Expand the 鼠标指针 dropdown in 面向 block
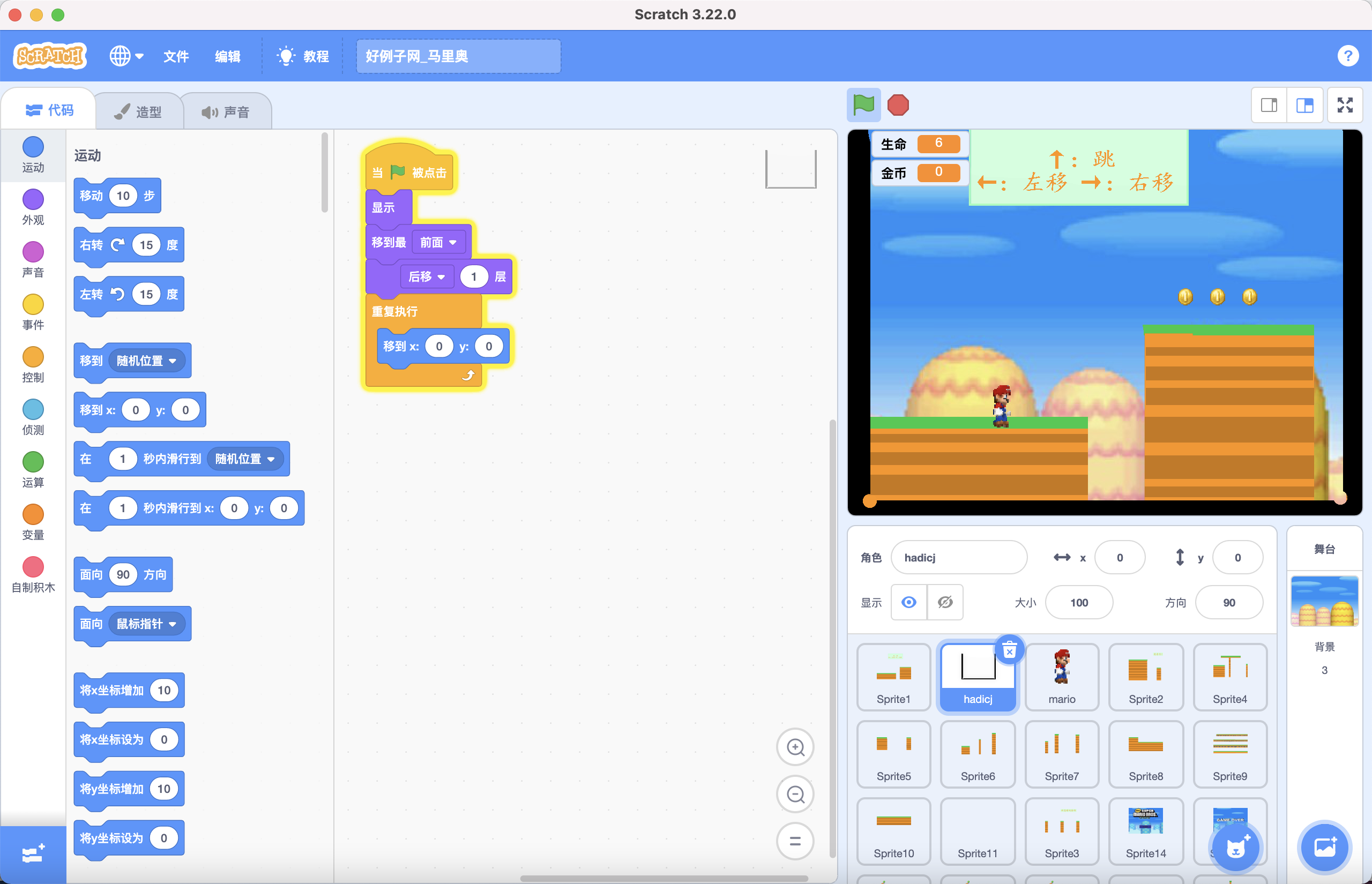Image resolution: width=1372 pixels, height=884 pixels. click(147, 624)
